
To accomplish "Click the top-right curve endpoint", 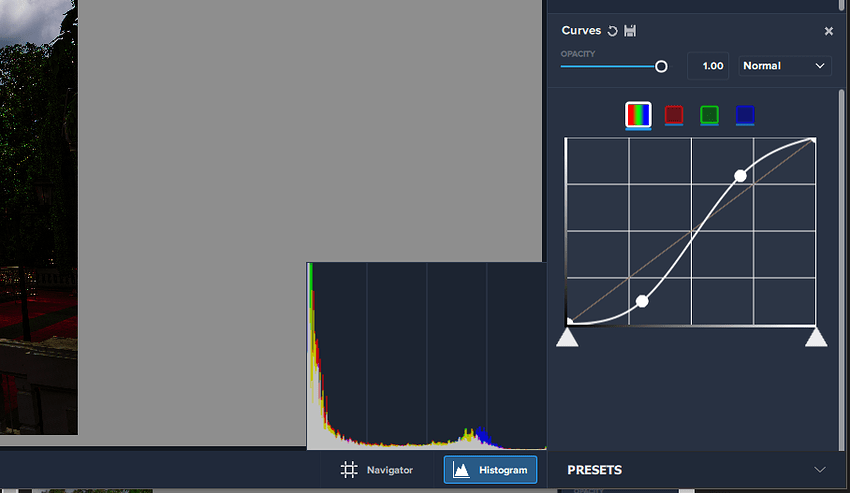I will [x=813, y=141].
